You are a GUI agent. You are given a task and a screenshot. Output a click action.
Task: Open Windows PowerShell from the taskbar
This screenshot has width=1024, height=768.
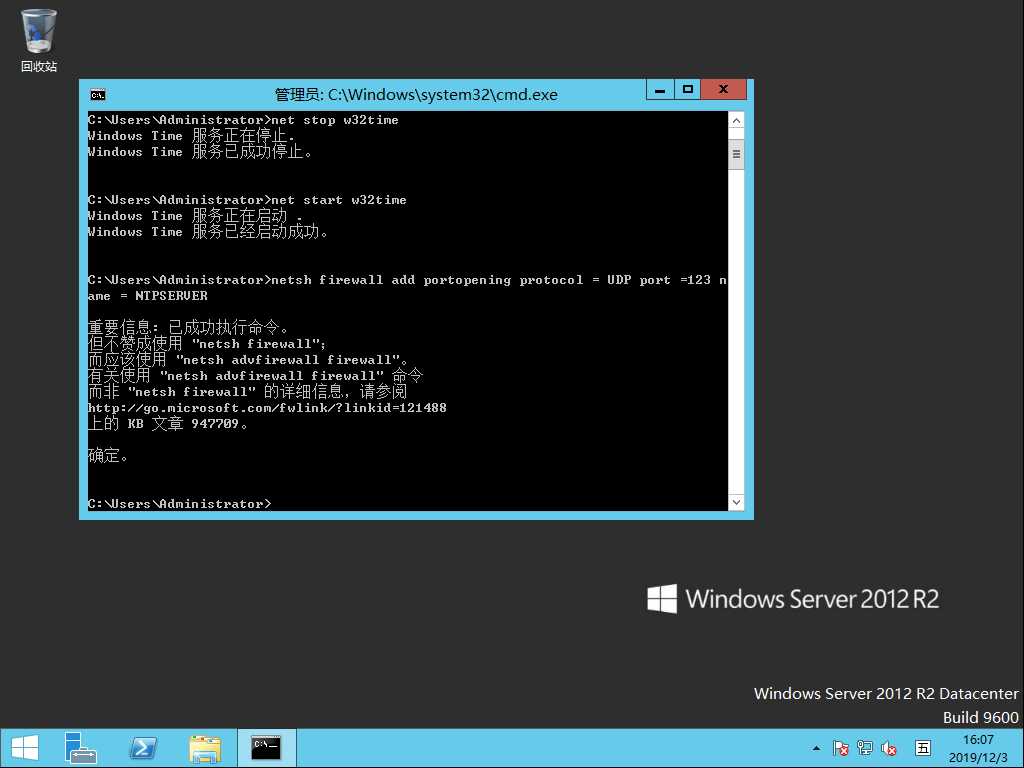point(143,748)
